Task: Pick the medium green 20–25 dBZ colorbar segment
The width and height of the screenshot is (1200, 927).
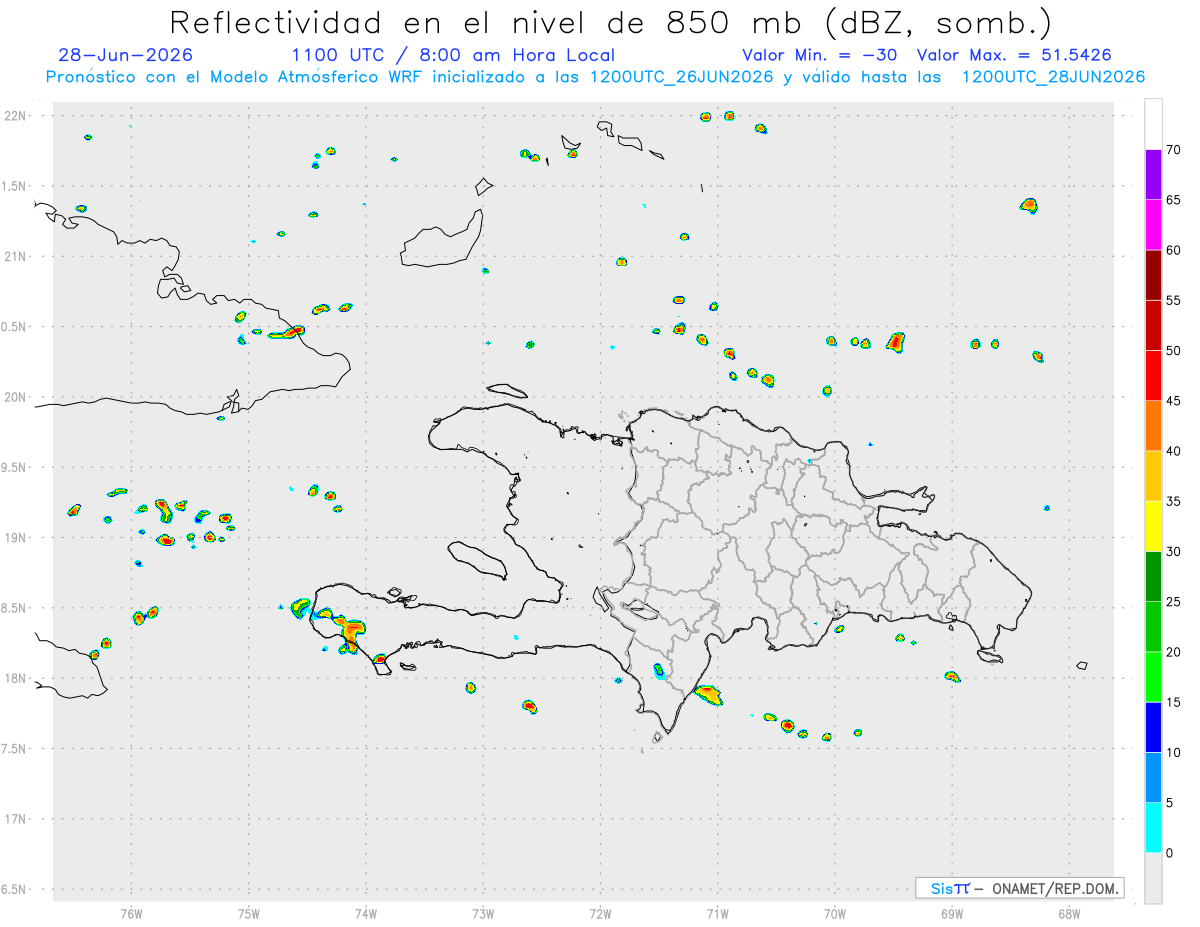Action: pos(1153,627)
